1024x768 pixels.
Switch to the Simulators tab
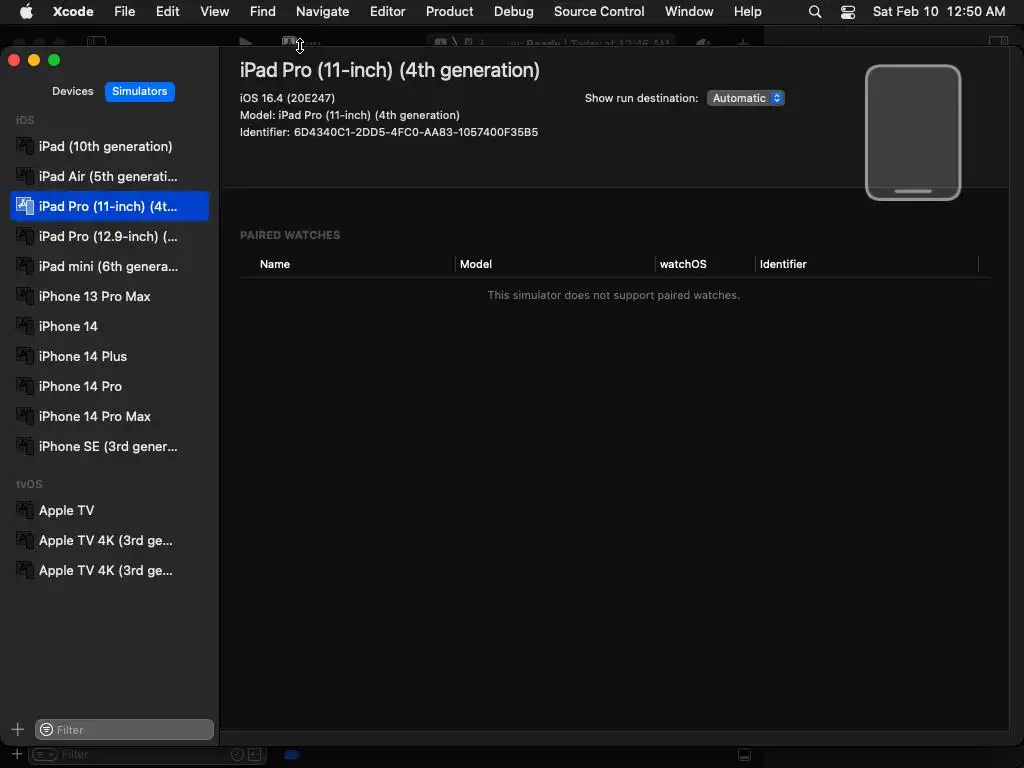point(140,91)
